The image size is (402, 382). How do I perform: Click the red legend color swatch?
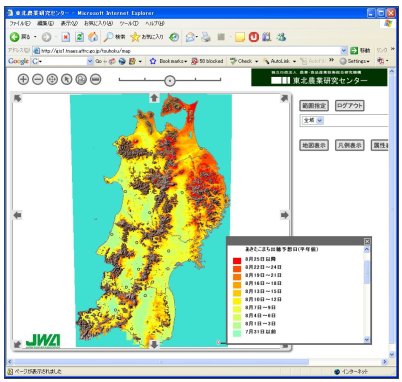237,260
